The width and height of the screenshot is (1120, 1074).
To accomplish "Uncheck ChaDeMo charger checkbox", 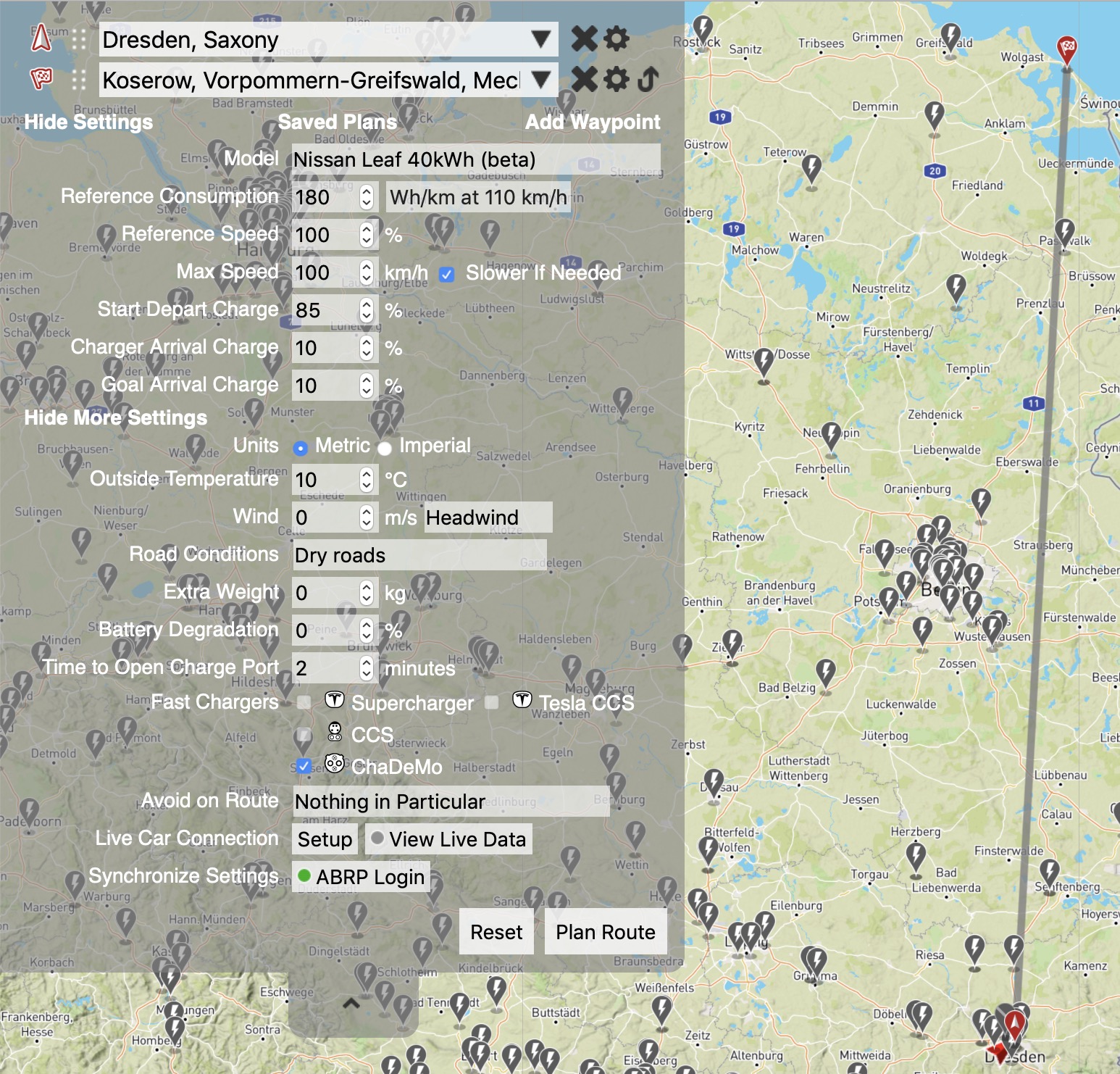I will [304, 765].
